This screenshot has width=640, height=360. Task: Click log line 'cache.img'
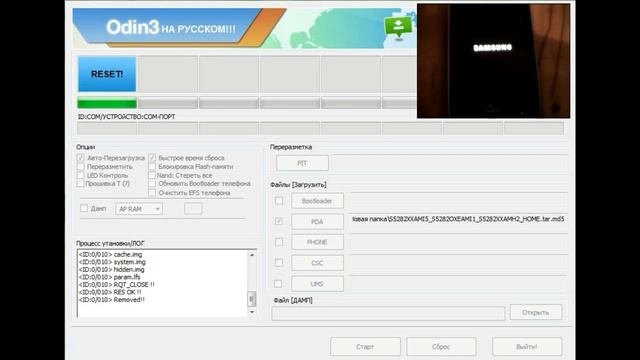[111, 254]
